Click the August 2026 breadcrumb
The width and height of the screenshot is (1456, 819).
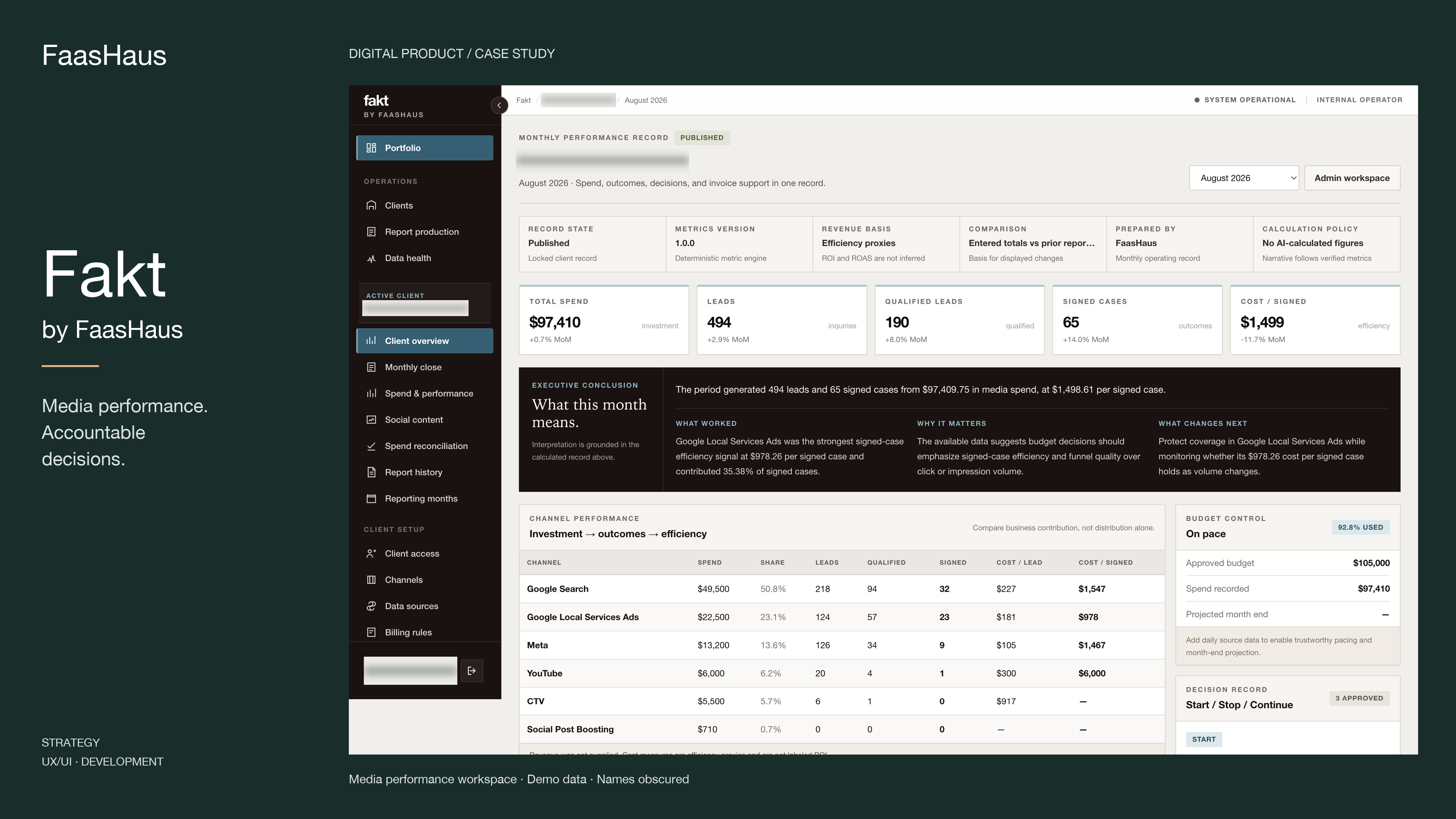tap(645, 100)
